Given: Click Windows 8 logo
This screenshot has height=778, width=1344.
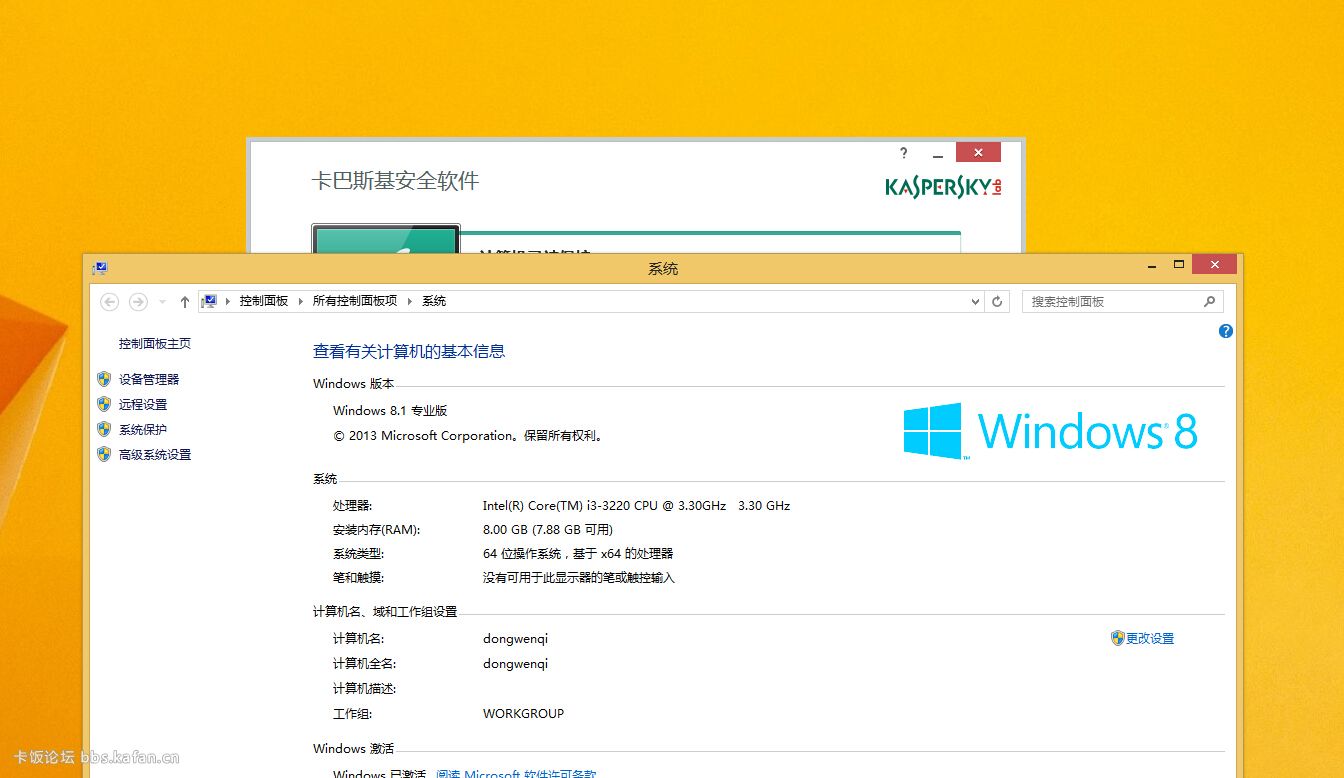Looking at the screenshot, I should coord(1050,431).
